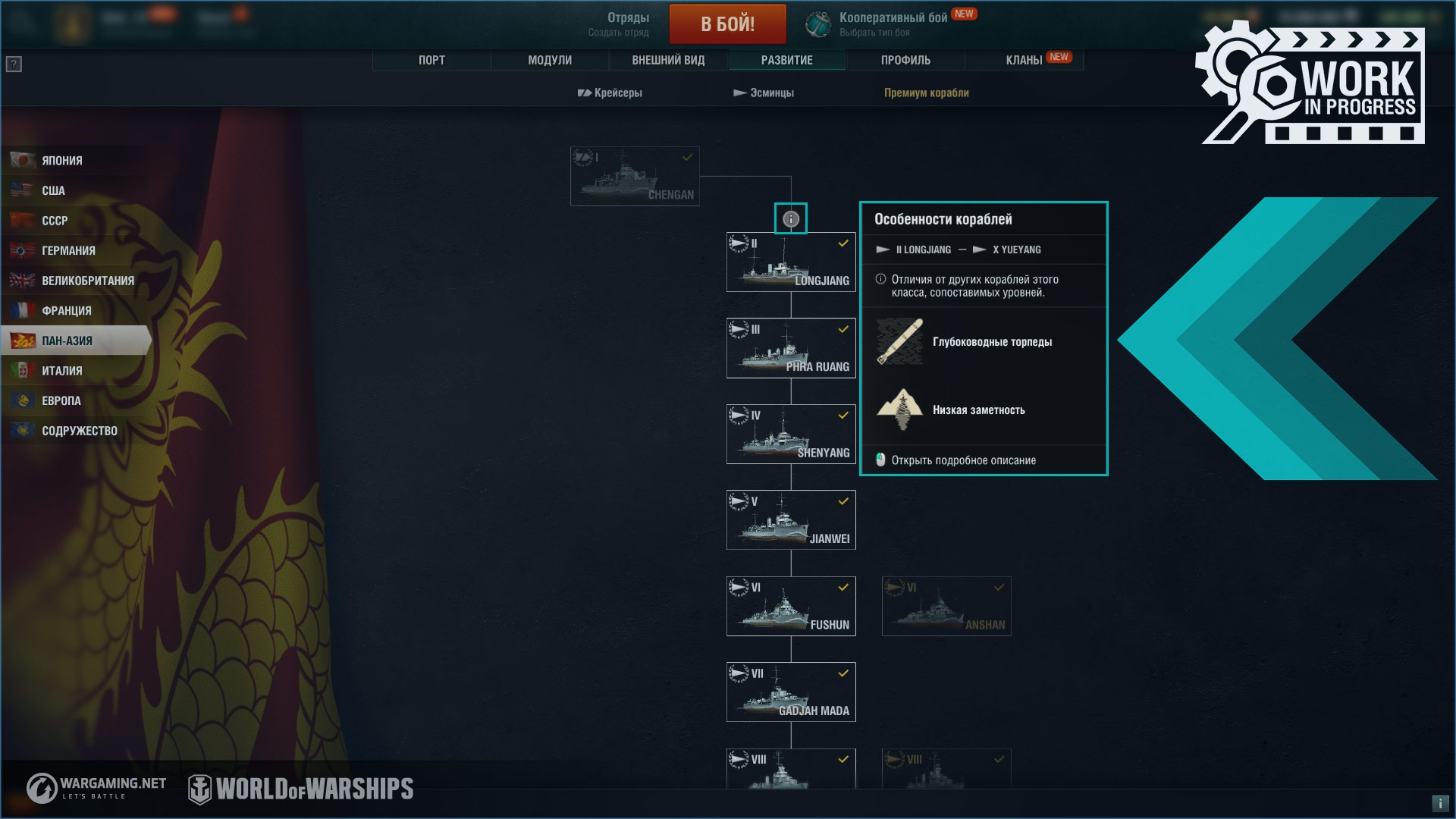Image resolution: width=1456 pixels, height=819 pixels.
Task: Filter tech tree by Эсминцы
Action: coord(764,93)
